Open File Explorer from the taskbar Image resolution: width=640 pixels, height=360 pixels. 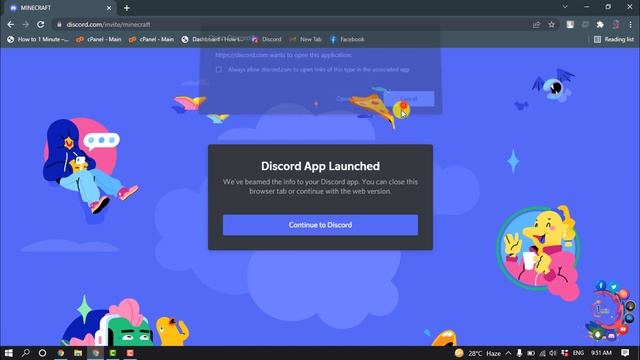(x=78, y=353)
